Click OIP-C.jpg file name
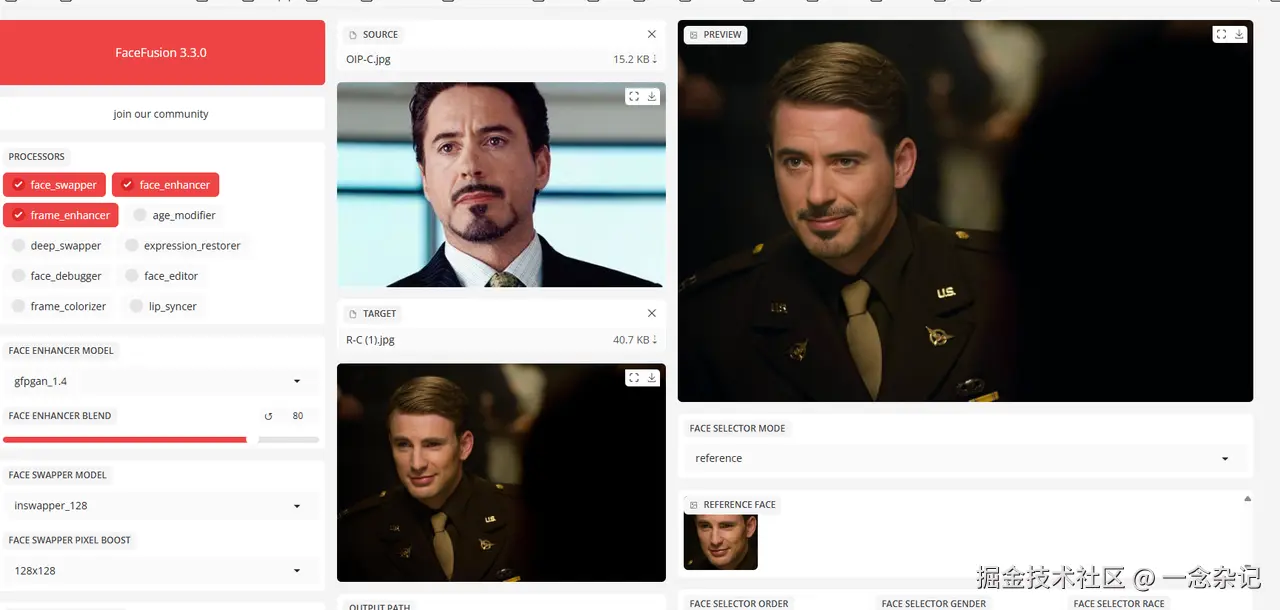The width and height of the screenshot is (1280, 610). click(x=368, y=59)
